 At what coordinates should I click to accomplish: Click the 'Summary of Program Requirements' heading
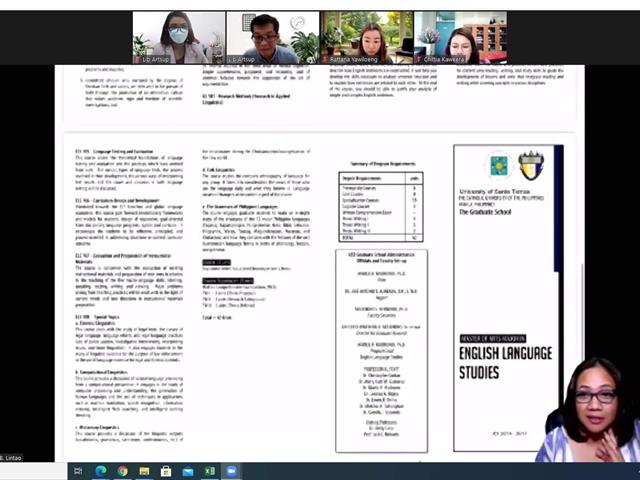tap(383, 164)
